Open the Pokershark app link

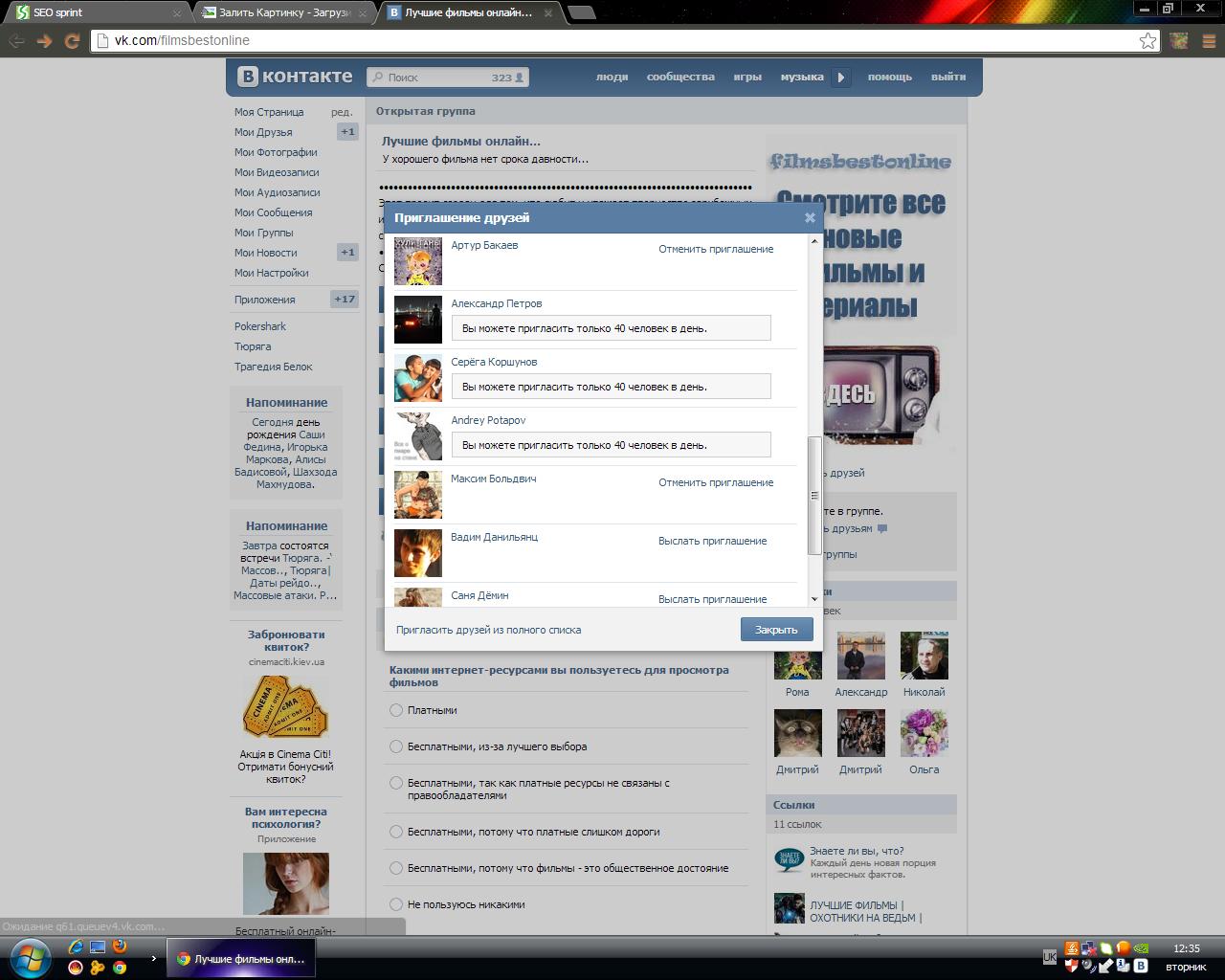pos(260,326)
